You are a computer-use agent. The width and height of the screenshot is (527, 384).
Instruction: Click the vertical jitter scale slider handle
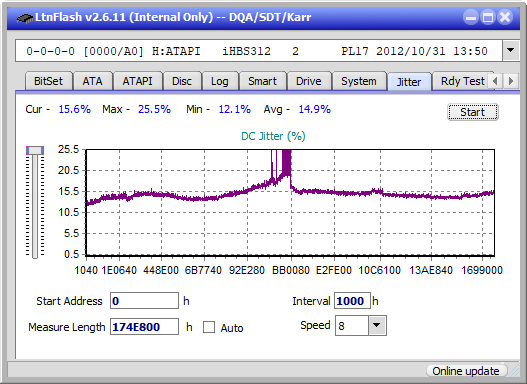pos(35,150)
